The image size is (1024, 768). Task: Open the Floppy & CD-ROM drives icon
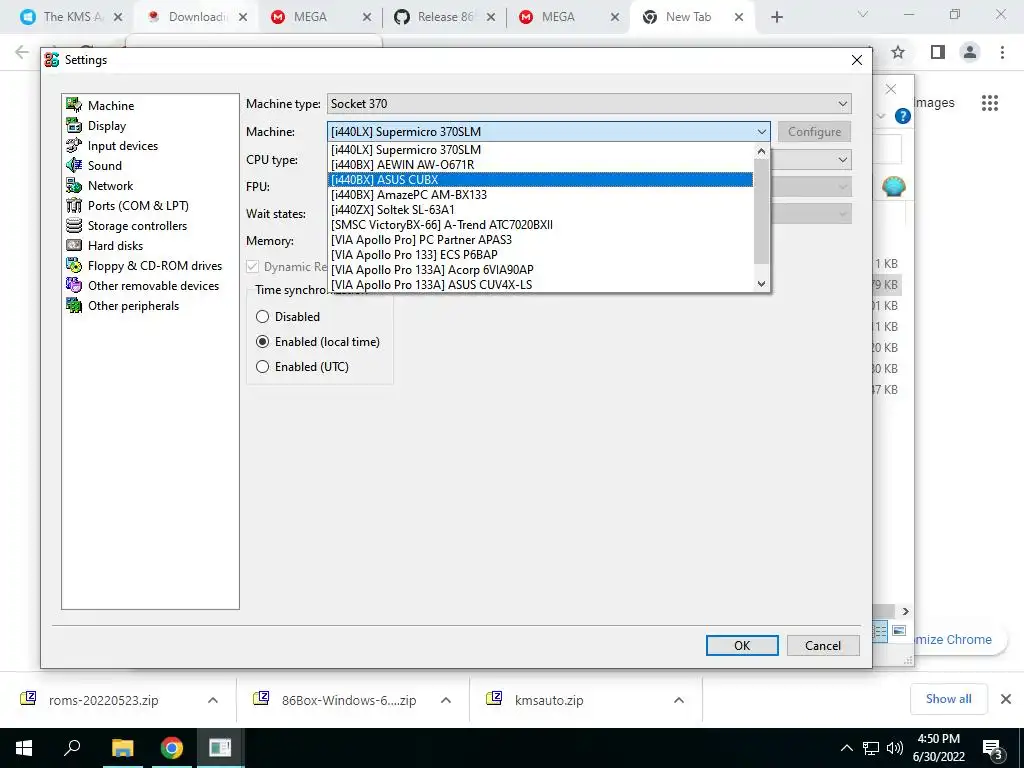(x=74, y=266)
